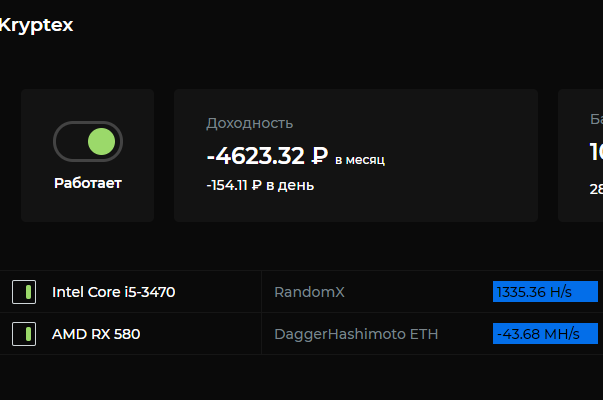
Task: Click the 'Доходность' heading
Action: [x=249, y=123]
